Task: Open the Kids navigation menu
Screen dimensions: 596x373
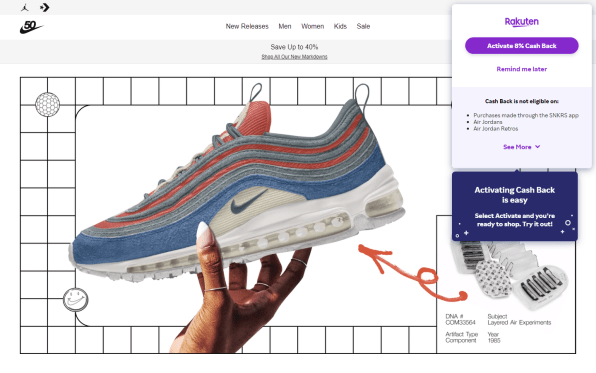Action: tap(340, 26)
